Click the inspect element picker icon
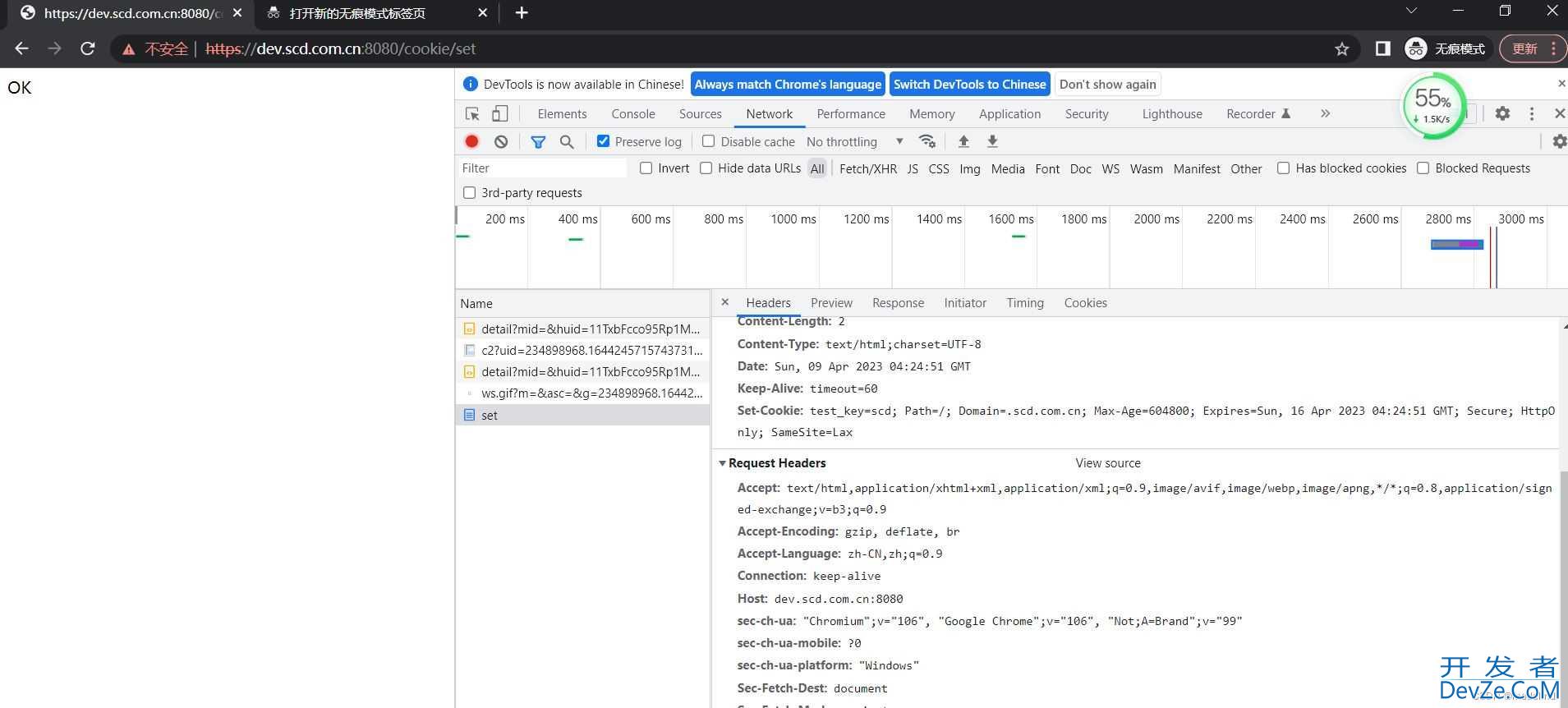1568x708 pixels. pyautogui.click(x=472, y=114)
